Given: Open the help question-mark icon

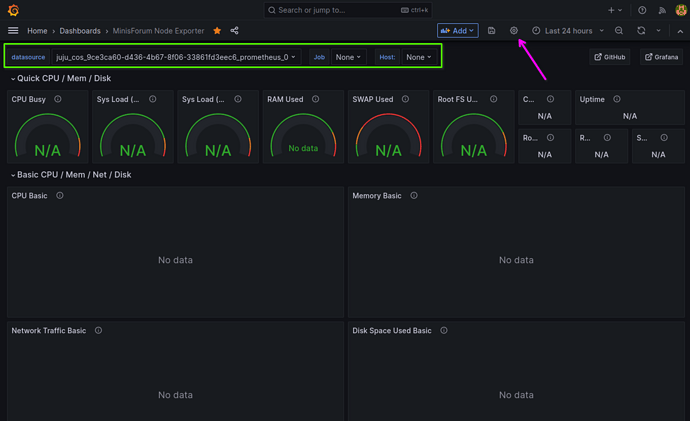Looking at the screenshot, I should (642, 10).
